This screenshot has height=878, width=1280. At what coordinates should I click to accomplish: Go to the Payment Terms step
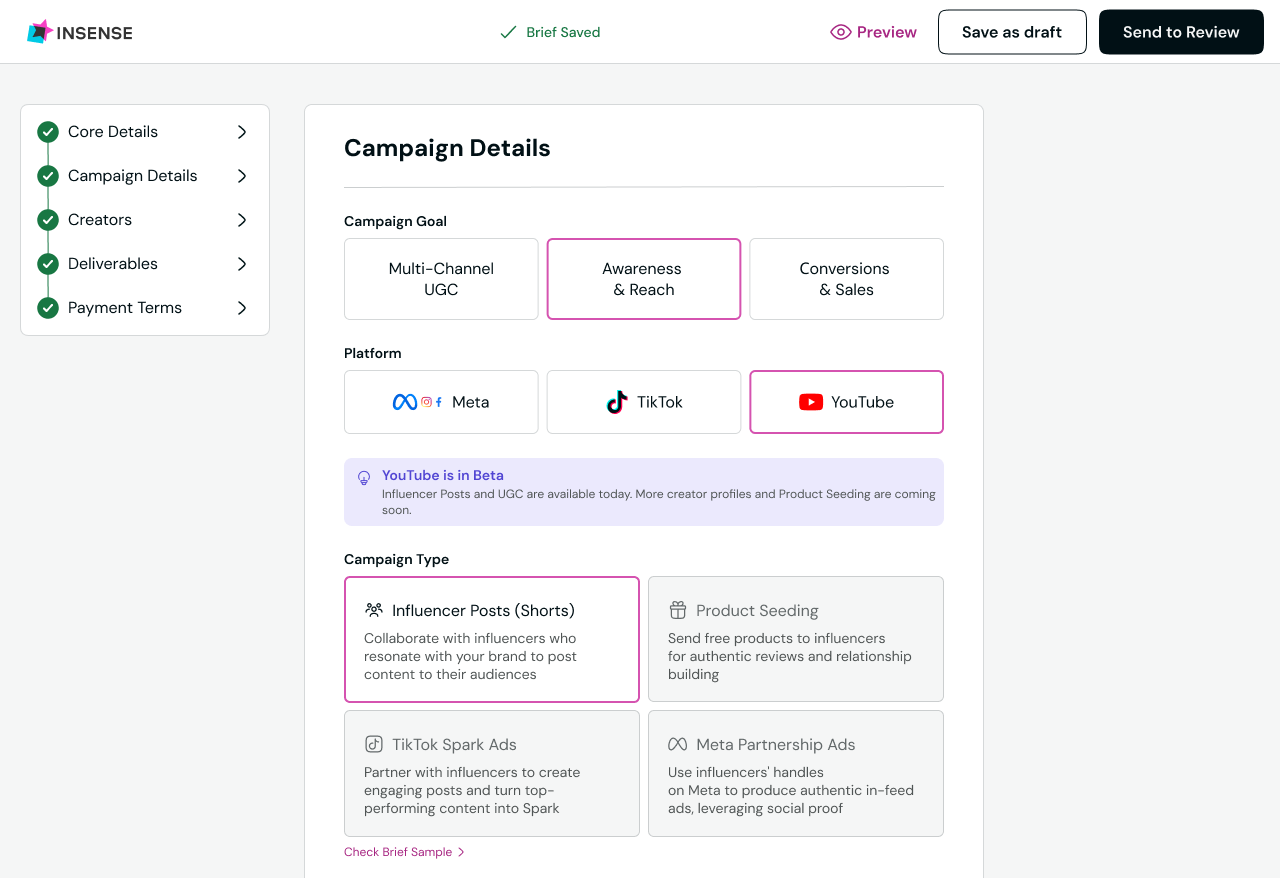(144, 308)
